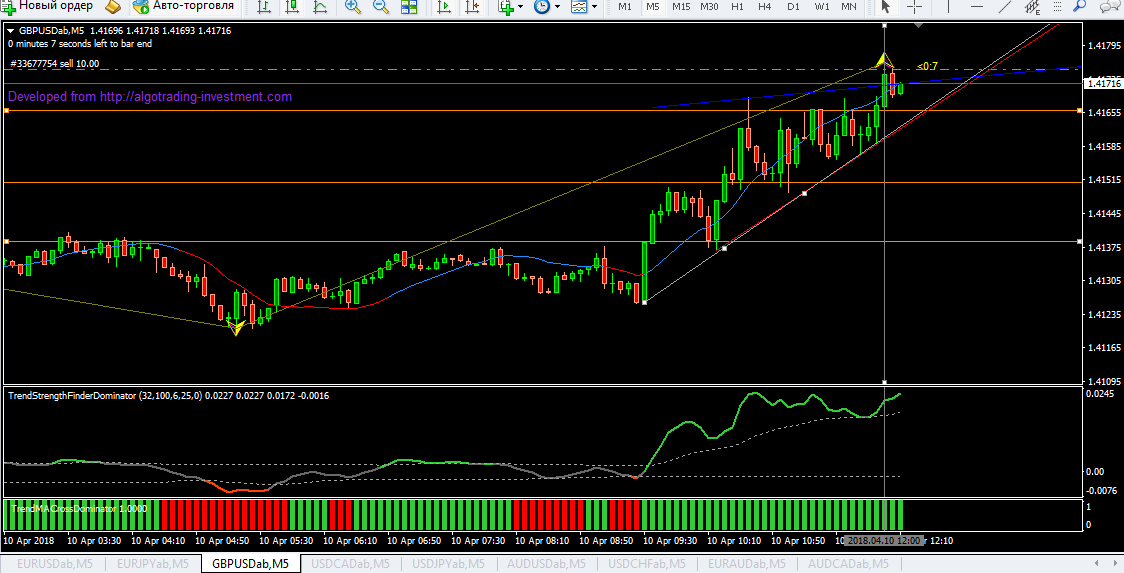Click the chart shift triangle marker at top

point(918,26)
